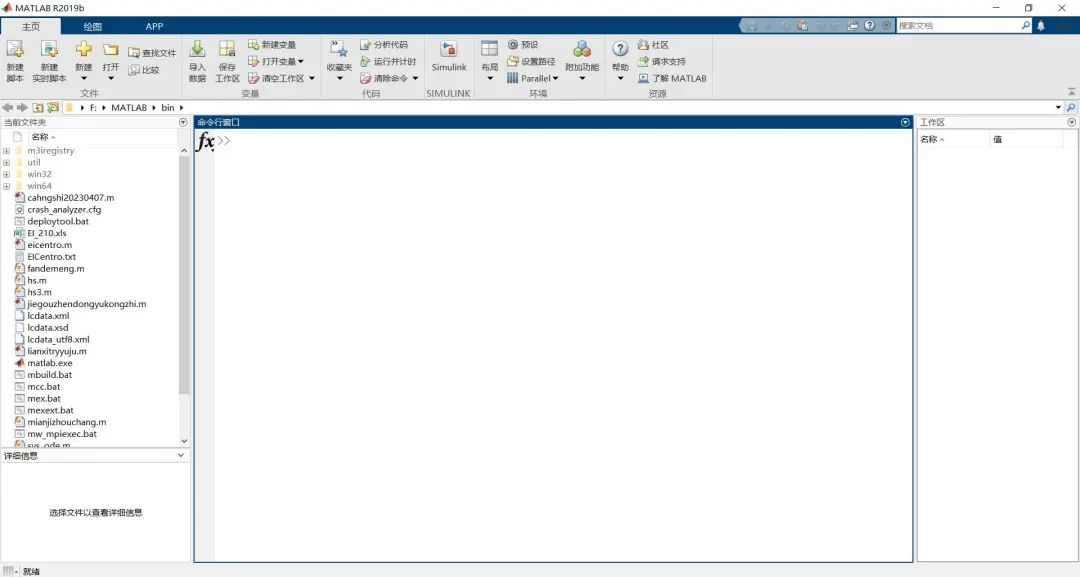Click F: drive in the address path
This screenshot has height=577, width=1080.
(x=93, y=107)
